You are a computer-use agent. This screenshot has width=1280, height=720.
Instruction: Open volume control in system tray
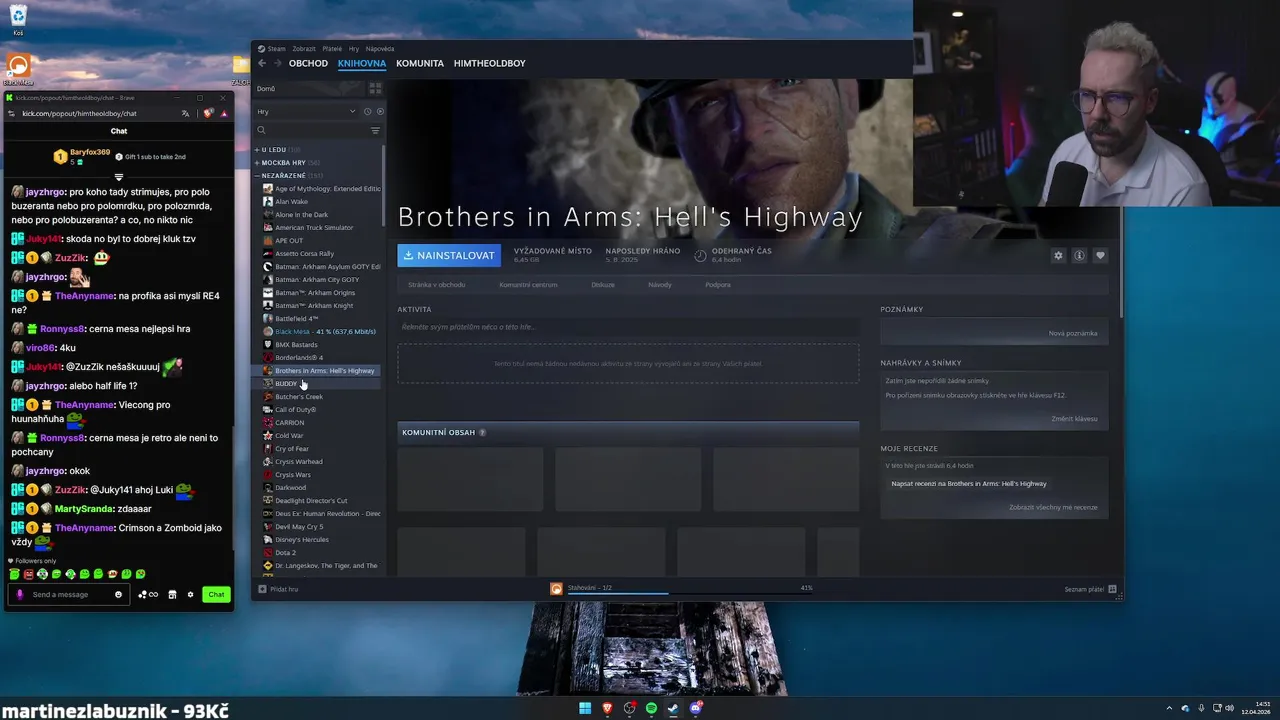click(x=1231, y=708)
